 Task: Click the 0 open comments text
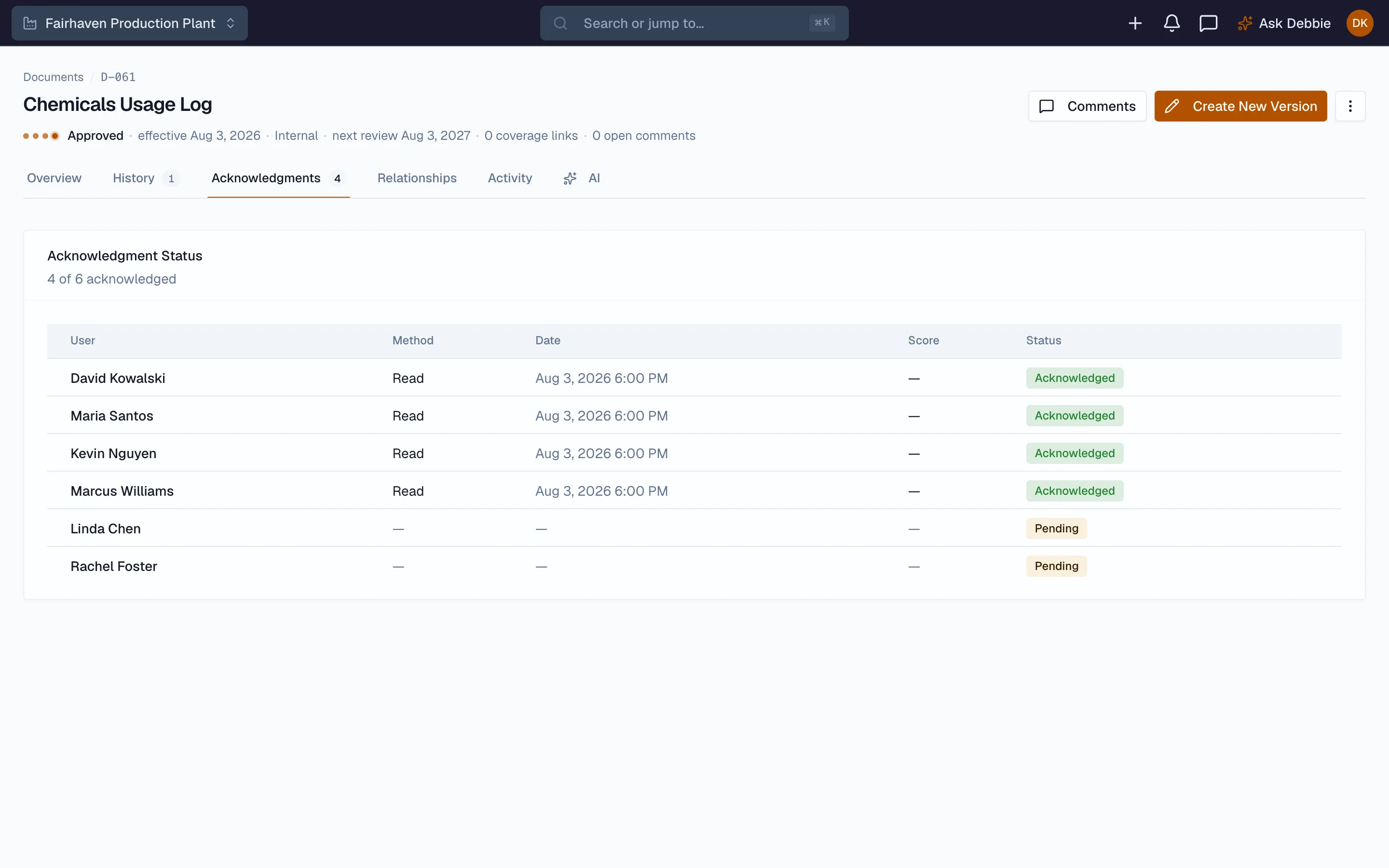643,136
